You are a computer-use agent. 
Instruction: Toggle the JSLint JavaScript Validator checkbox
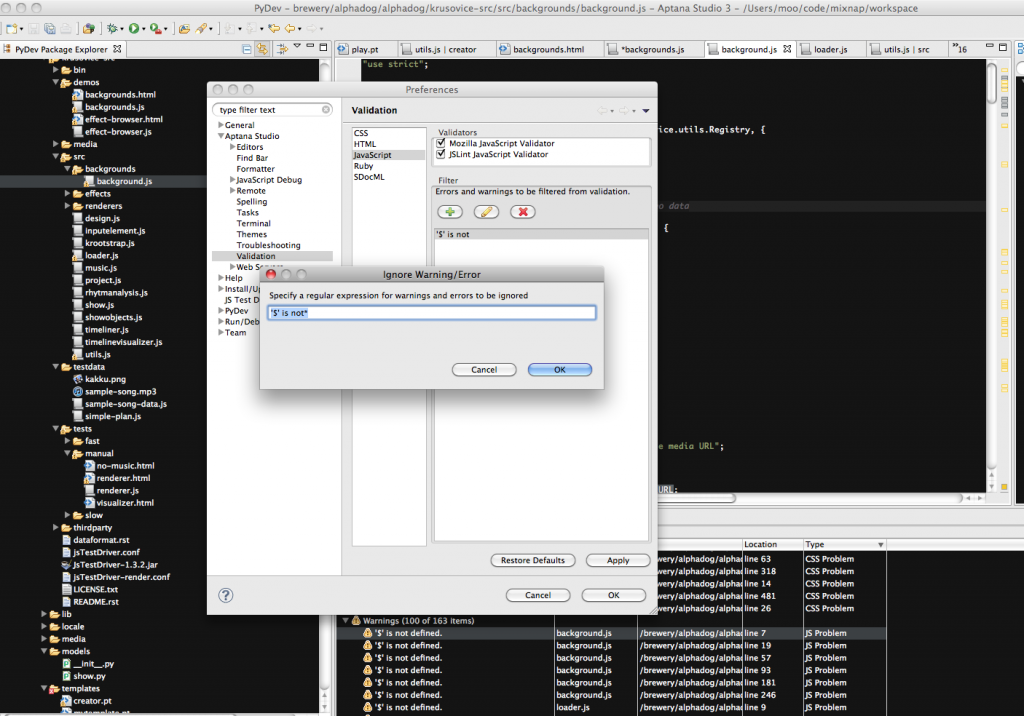(x=441, y=154)
